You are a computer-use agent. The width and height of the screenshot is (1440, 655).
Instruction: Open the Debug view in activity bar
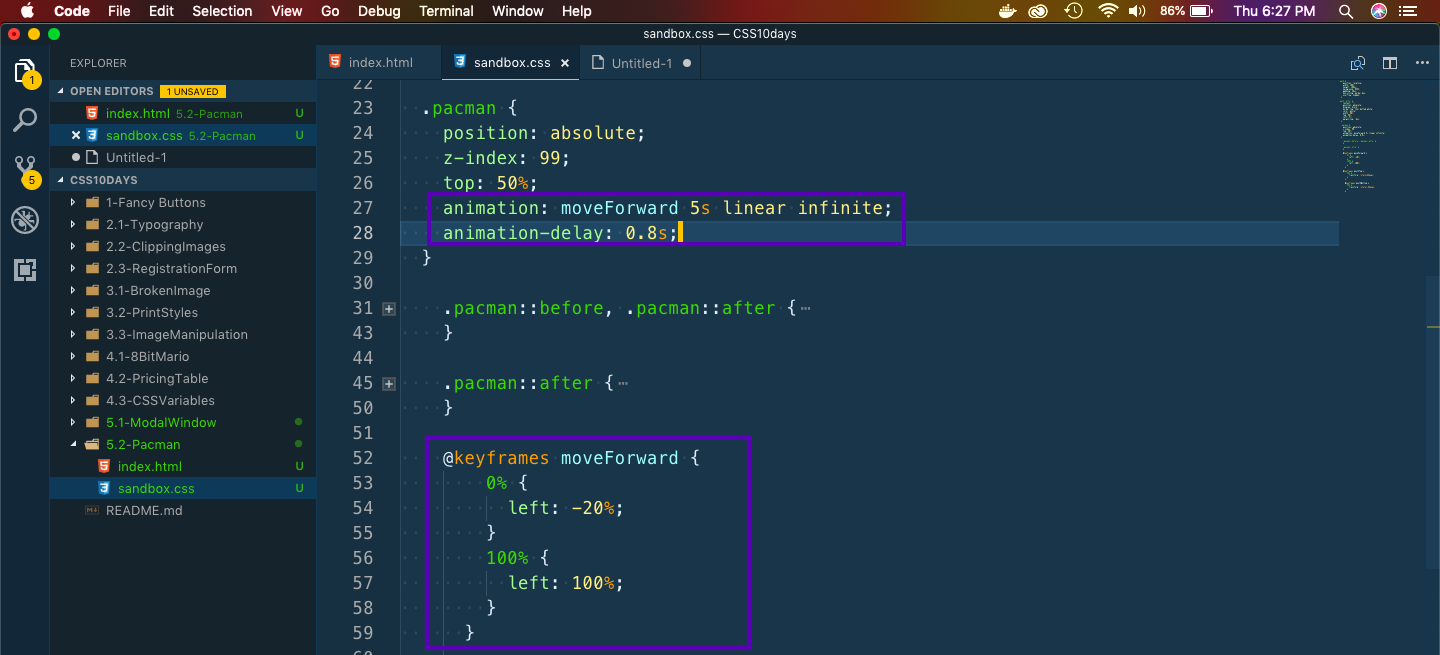25,220
